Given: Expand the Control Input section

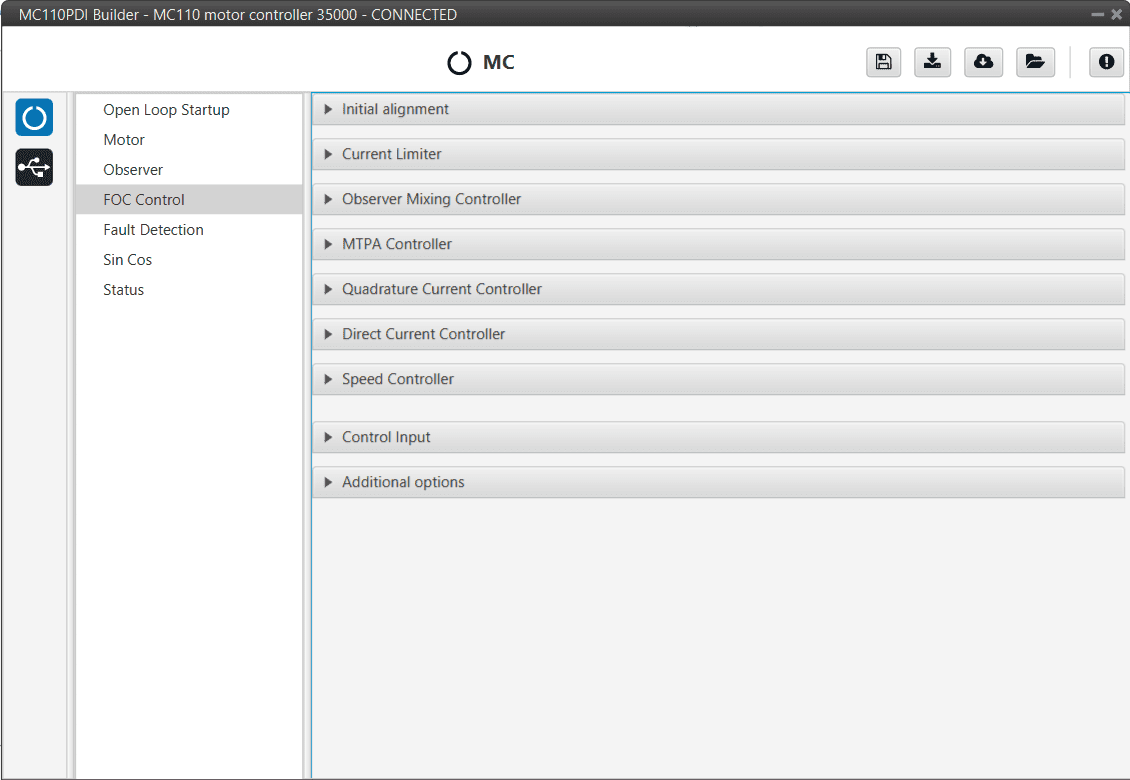Looking at the screenshot, I should coord(719,438).
